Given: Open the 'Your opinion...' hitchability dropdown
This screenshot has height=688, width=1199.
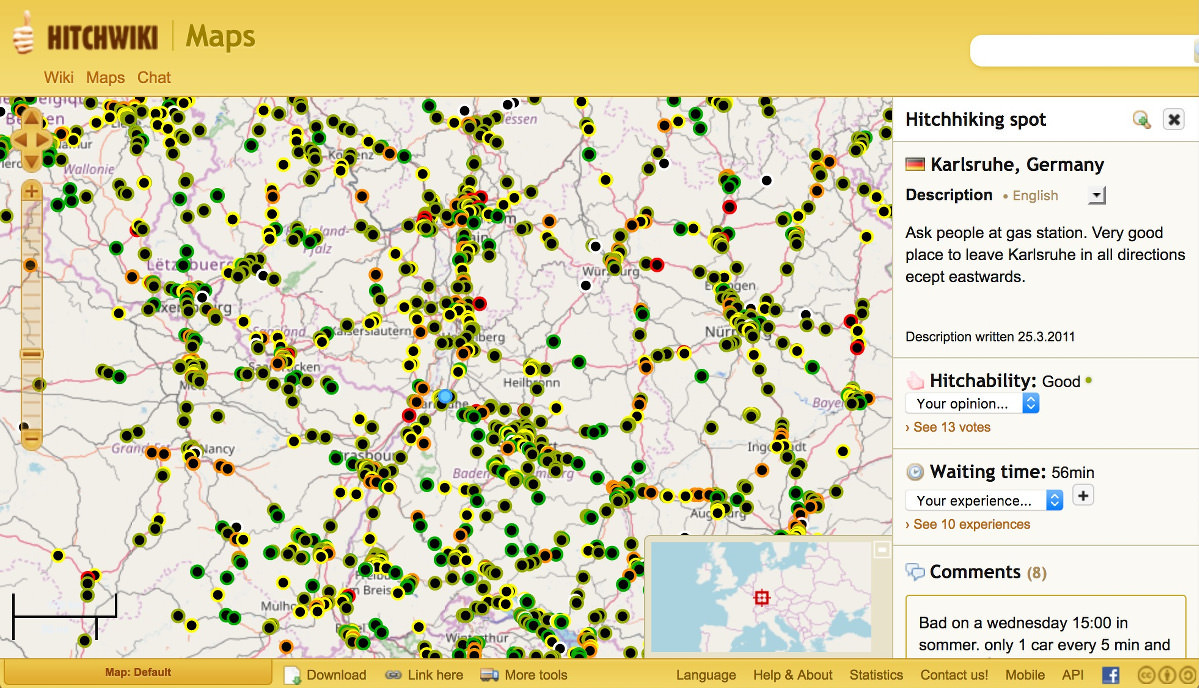Looking at the screenshot, I should pos(972,403).
